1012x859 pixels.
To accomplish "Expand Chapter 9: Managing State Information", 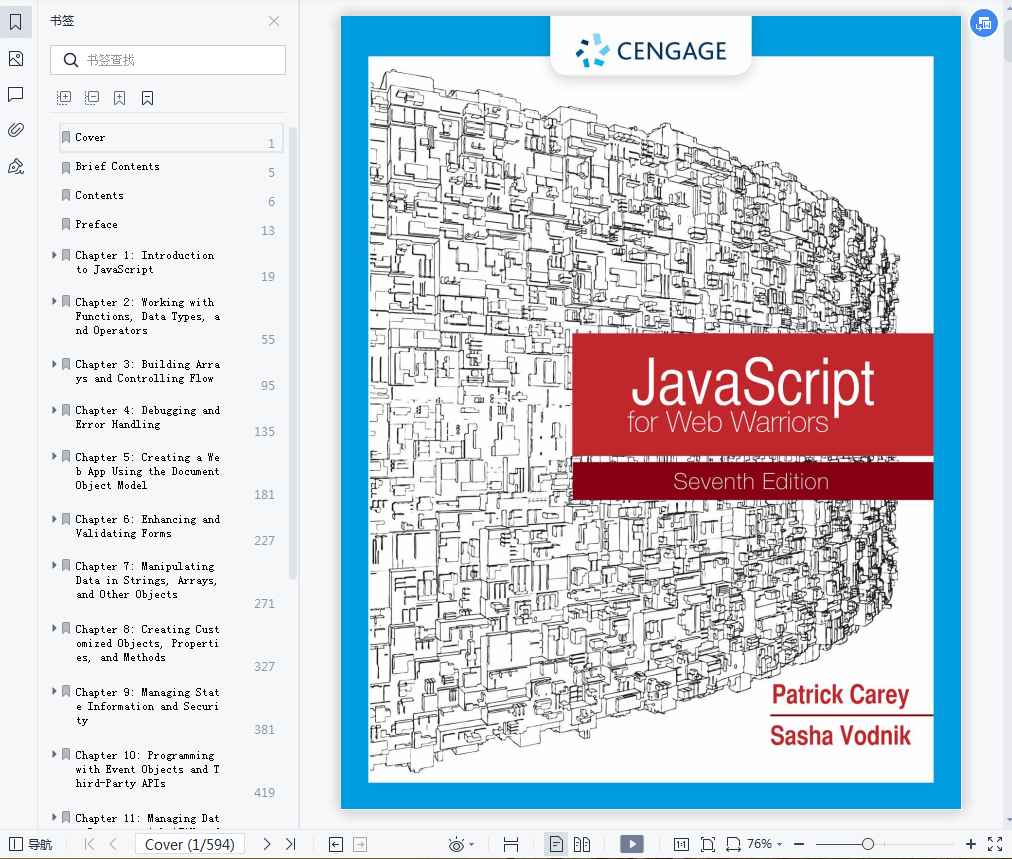I will pos(54,691).
